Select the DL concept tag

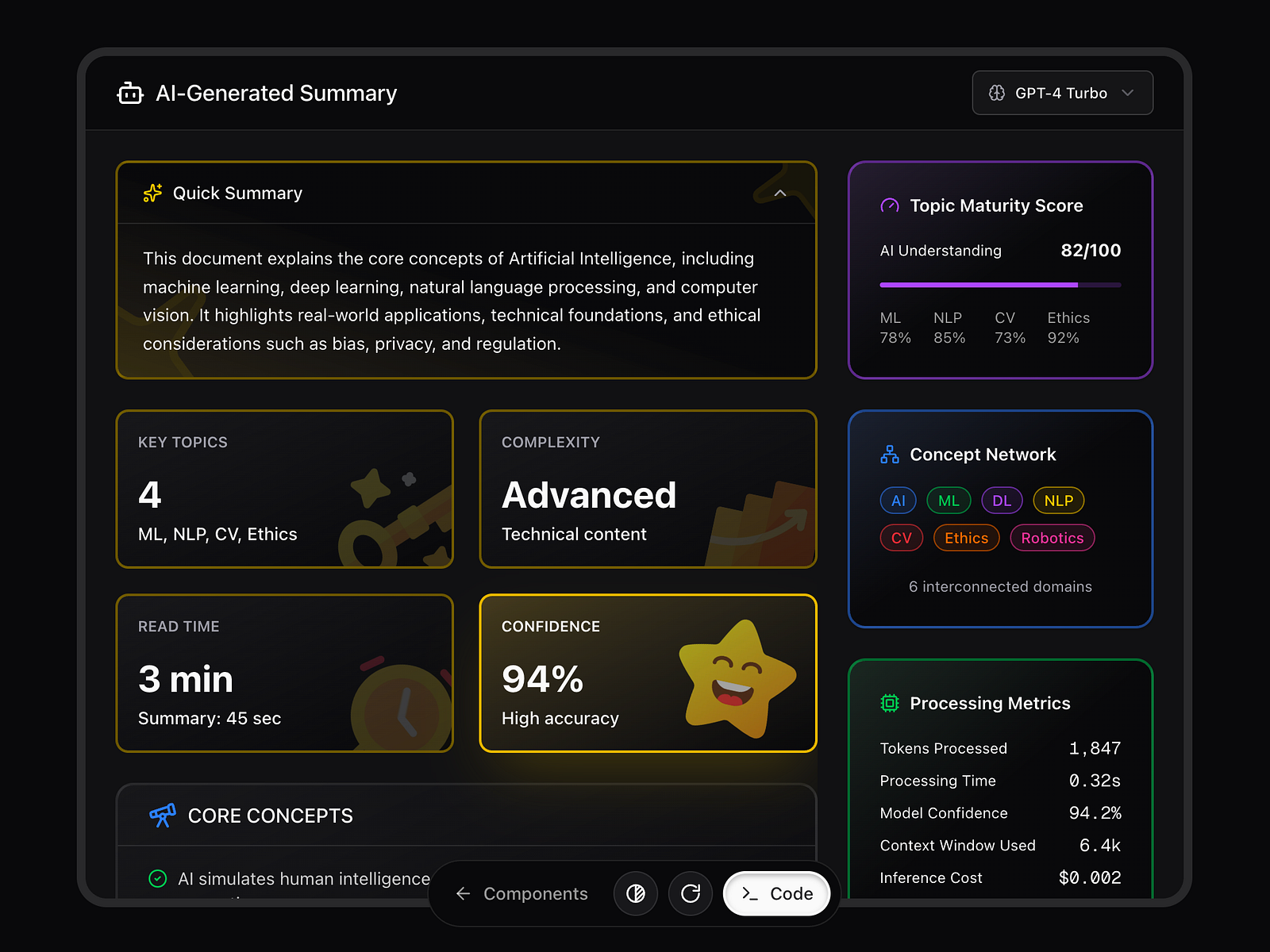(x=1002, y=501)
